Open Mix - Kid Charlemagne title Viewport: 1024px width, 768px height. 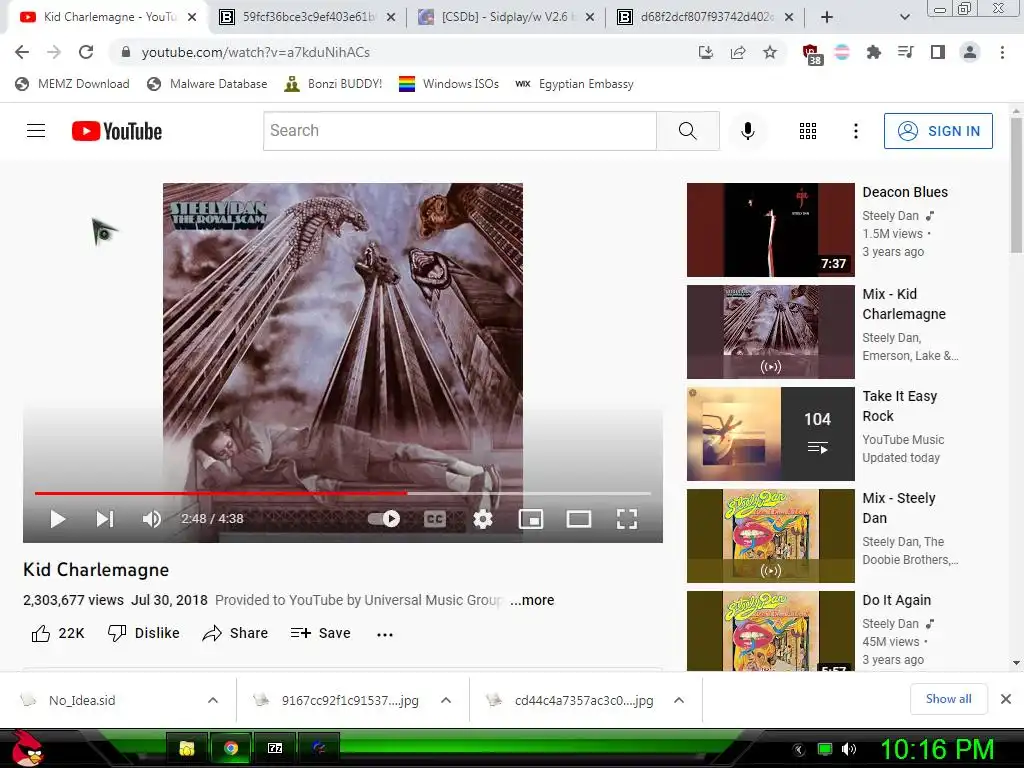[904, 304]
